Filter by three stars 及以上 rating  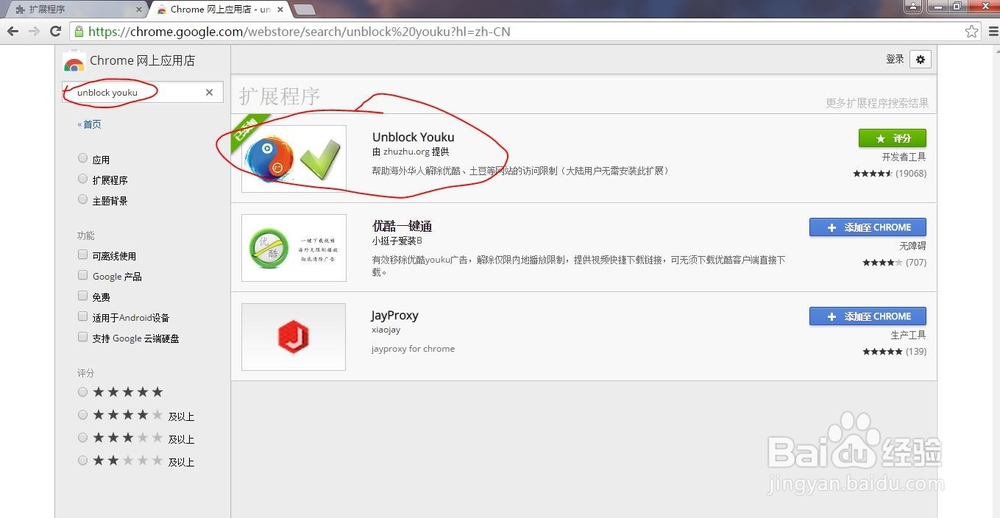click(x=82, y=438)
